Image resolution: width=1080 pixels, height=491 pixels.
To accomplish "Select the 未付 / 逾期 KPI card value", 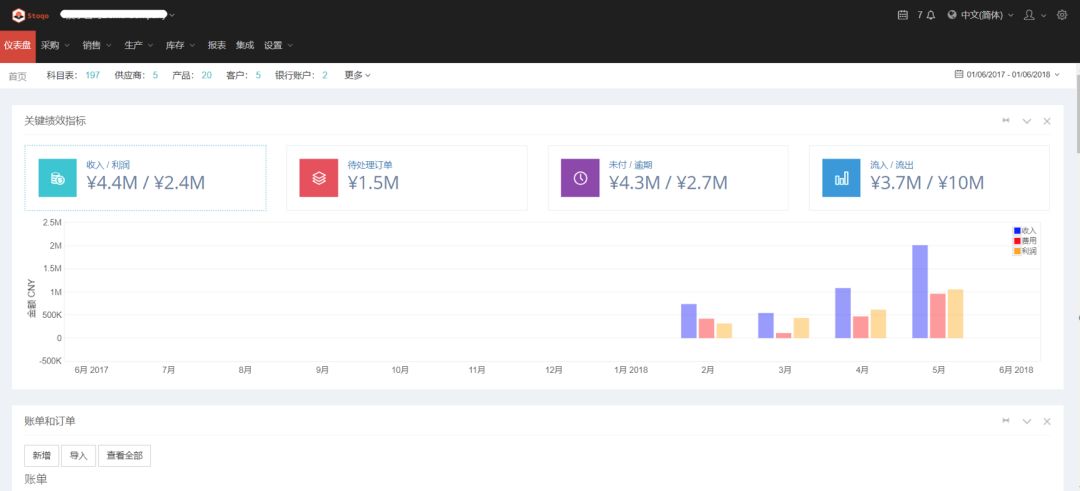I will [x=668, y=182].
